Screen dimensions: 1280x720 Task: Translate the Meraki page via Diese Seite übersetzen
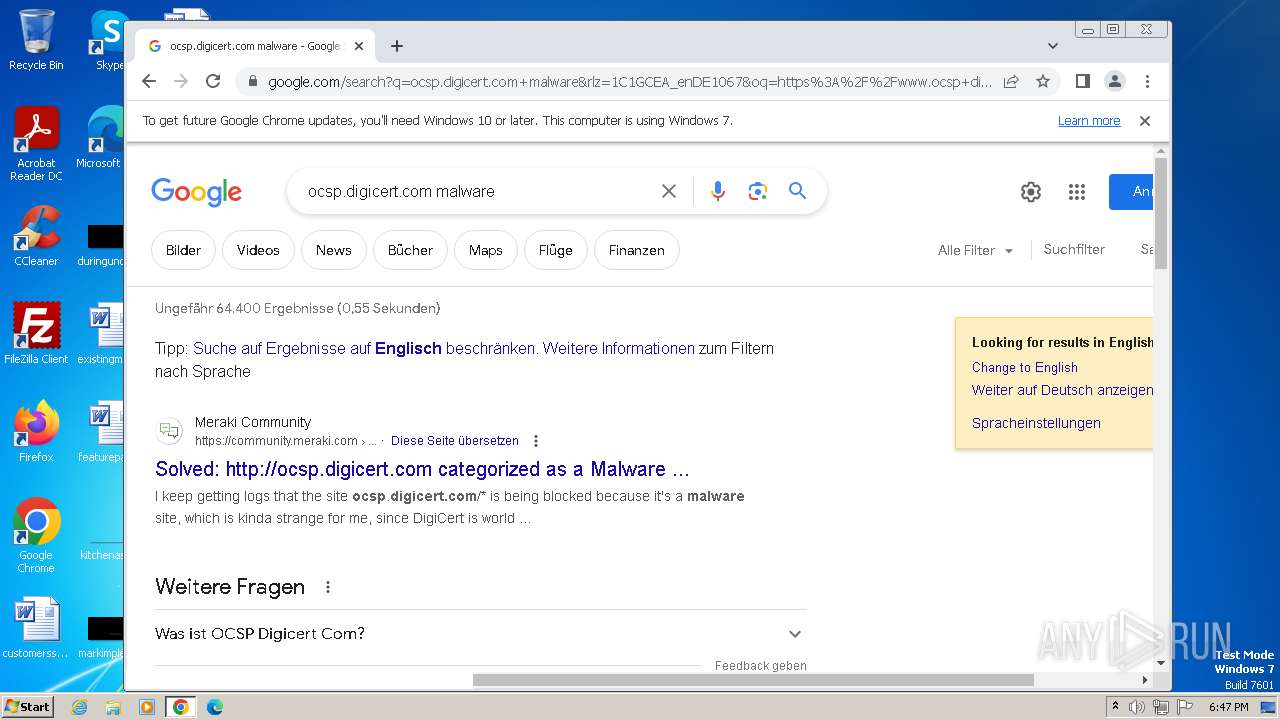(454, 440)
